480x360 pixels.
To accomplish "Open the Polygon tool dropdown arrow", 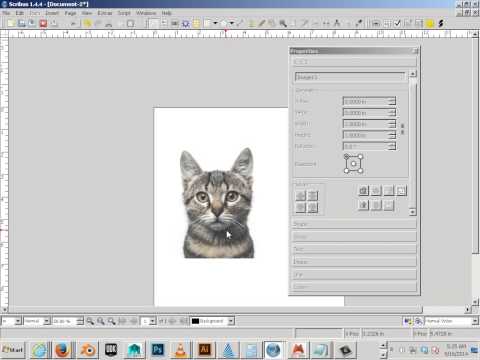I will point(231,23).
